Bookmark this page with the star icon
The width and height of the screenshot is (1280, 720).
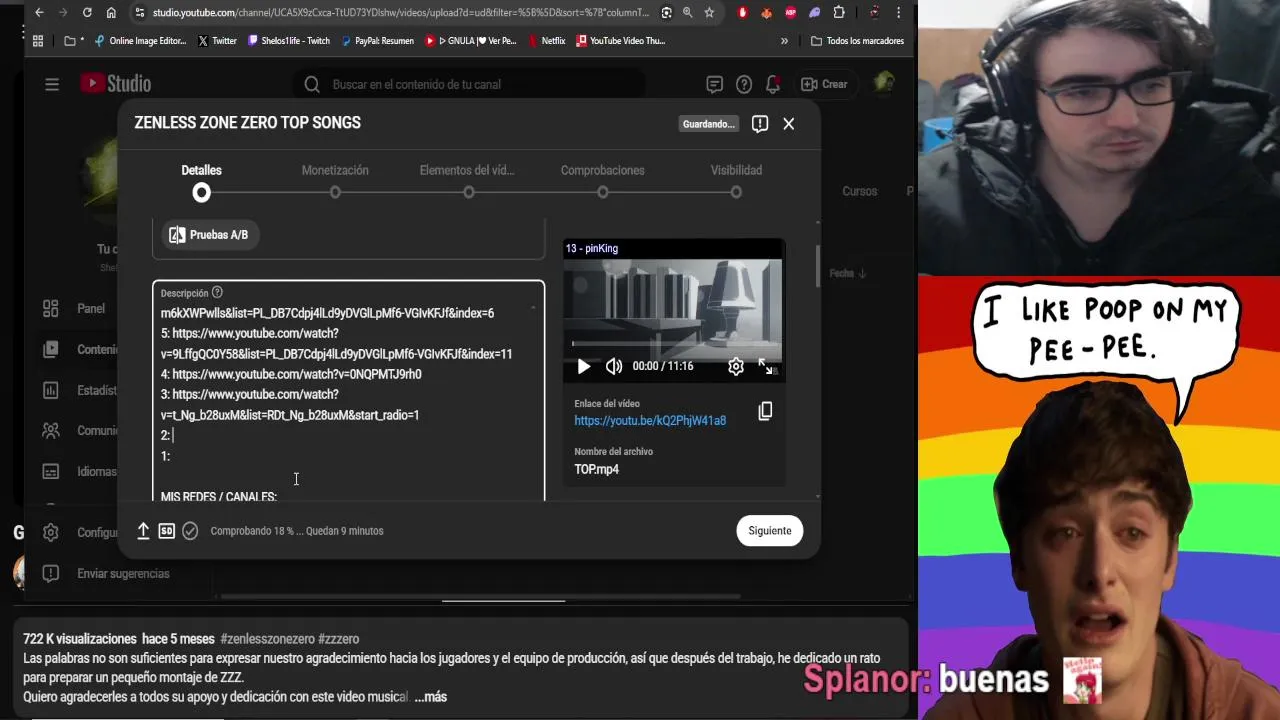tap(709, 13)
